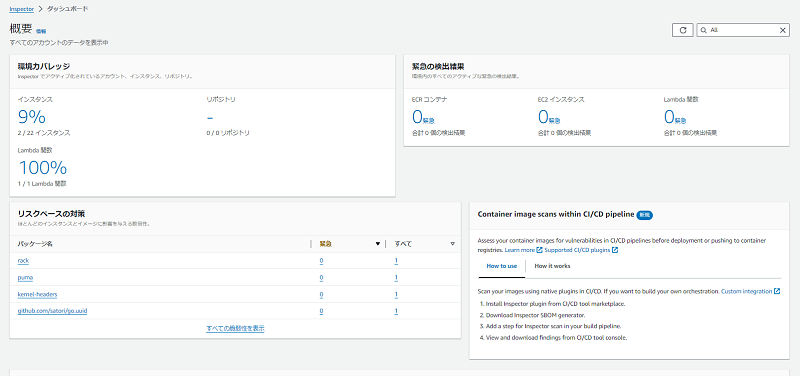Image resolution: width=800 pixels, height=376 pixels.
Task: Click the 緊急の検出結果 panel heading
Action: (x=438, y=66)
